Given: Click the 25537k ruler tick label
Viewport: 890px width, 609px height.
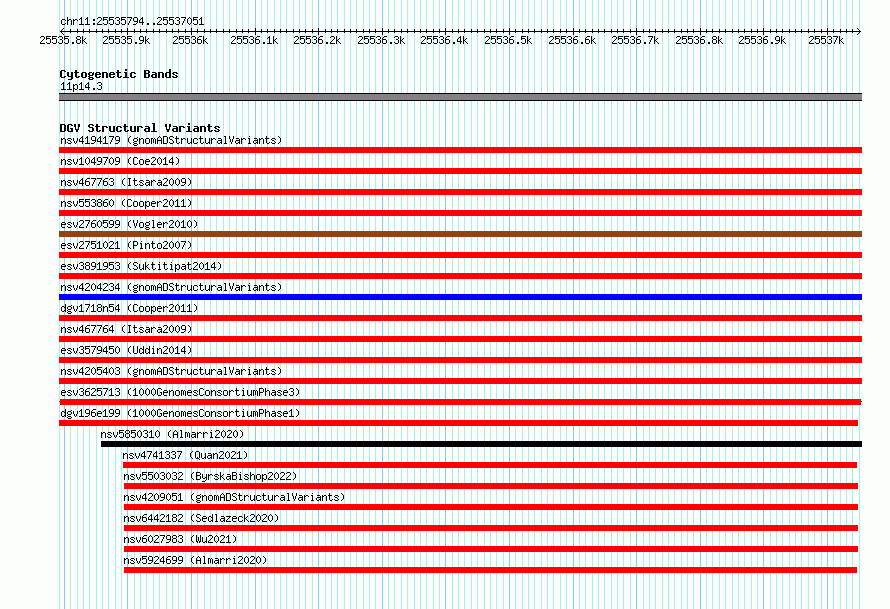Looking at the screenshot, I should click(826, 40).
